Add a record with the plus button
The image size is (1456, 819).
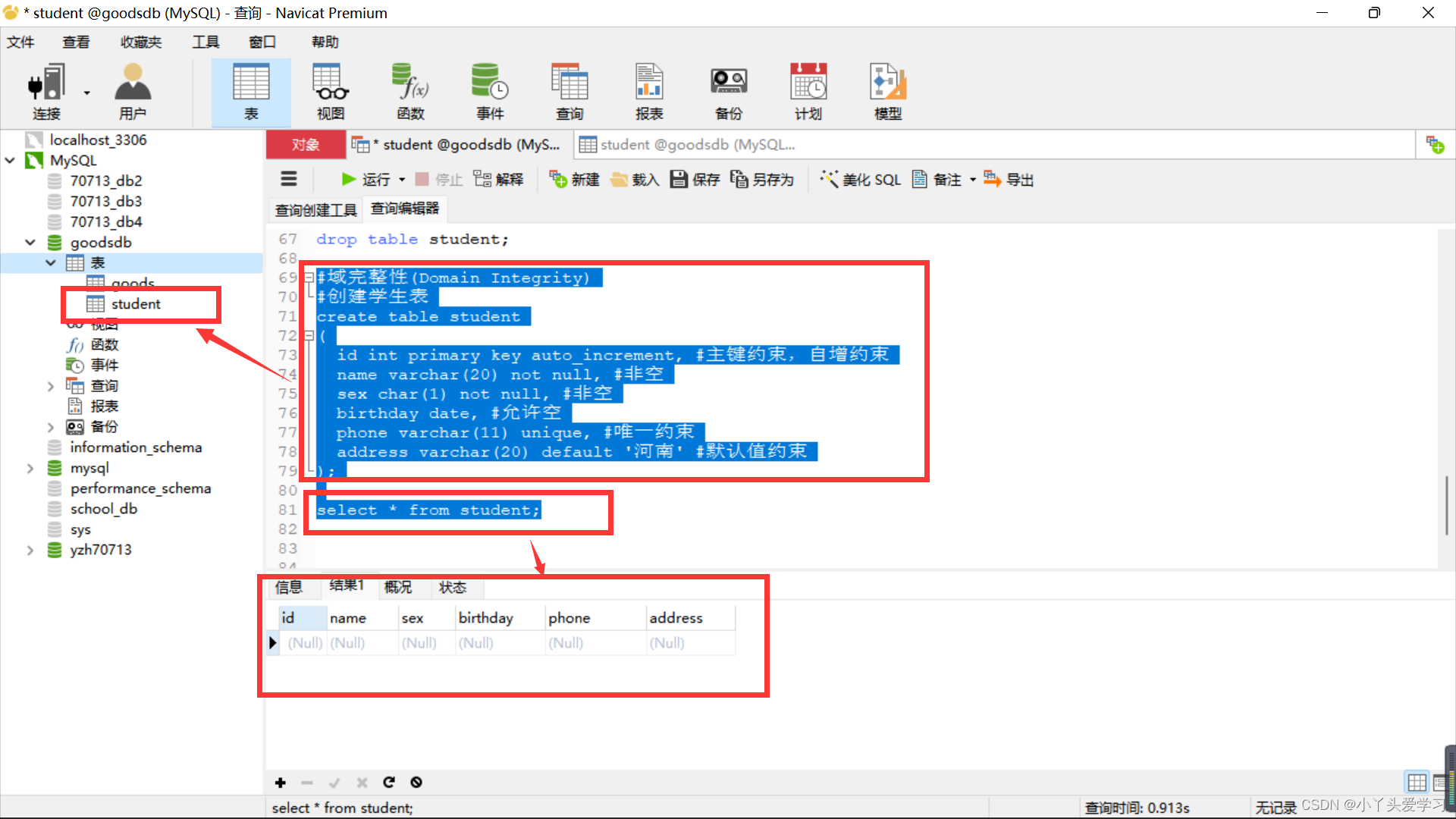(281, 783)
